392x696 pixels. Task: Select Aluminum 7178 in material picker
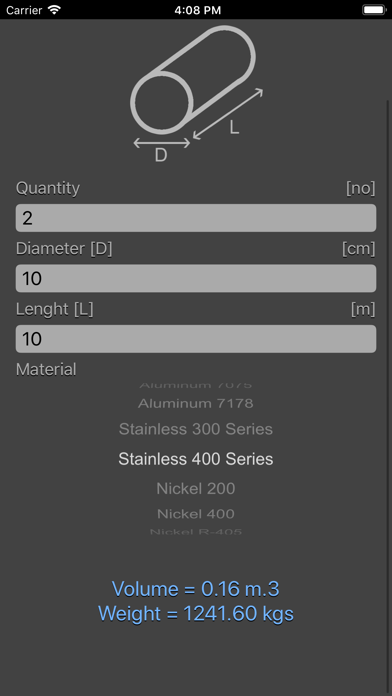pyautogui.click(x=196, y=403)
